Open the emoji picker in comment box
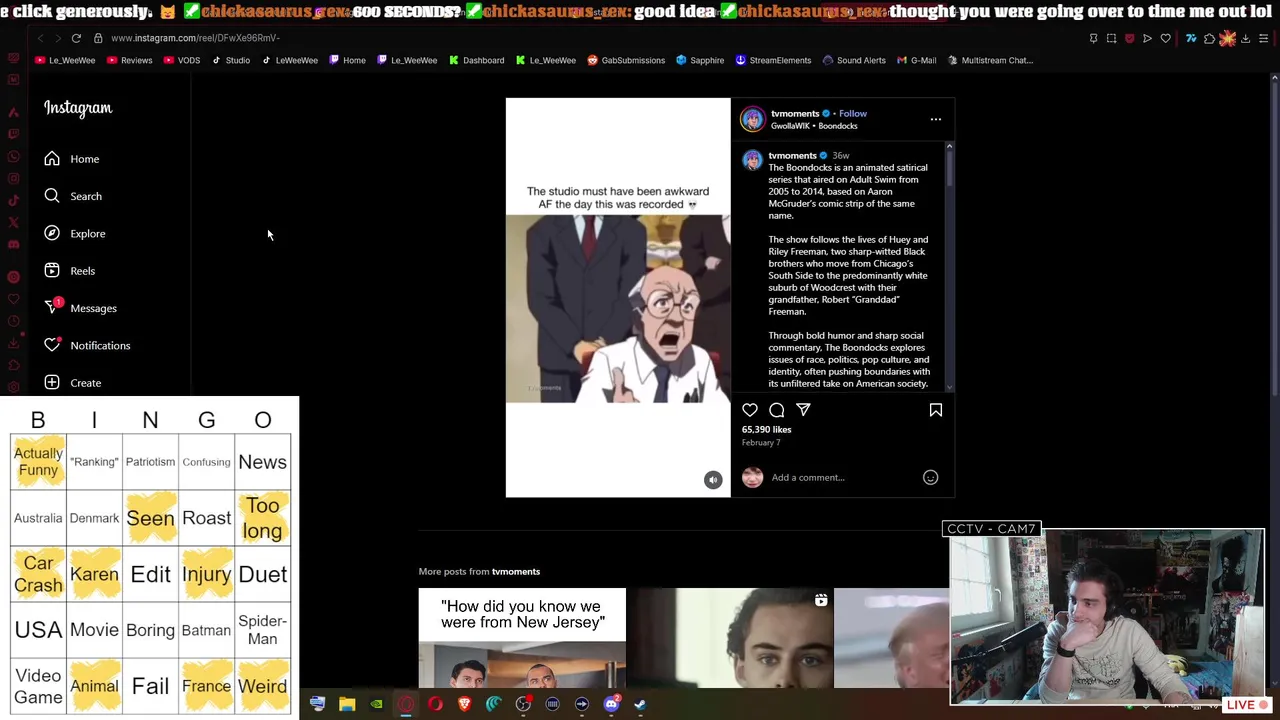Image resolution: width=1280 pixels, height=720 pixels. coord(930,478)
